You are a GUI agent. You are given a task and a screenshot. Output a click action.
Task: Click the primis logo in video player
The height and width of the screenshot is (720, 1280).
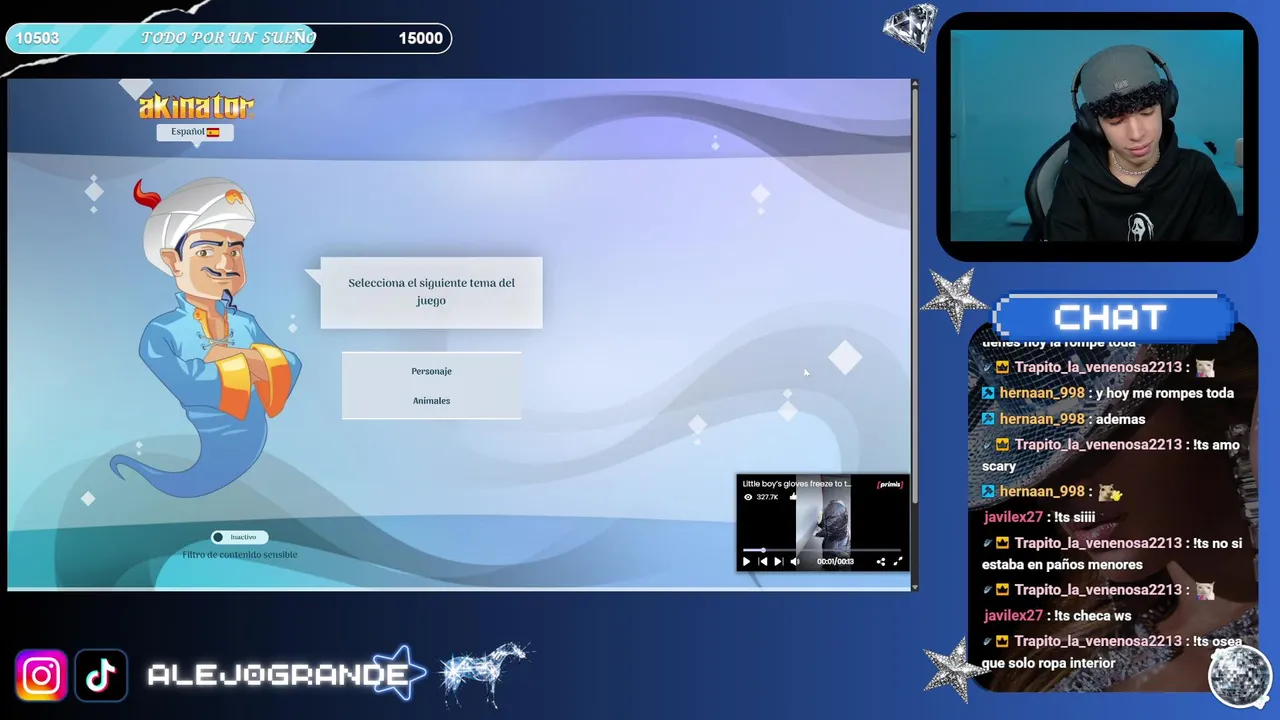click(x=890, y=484)
